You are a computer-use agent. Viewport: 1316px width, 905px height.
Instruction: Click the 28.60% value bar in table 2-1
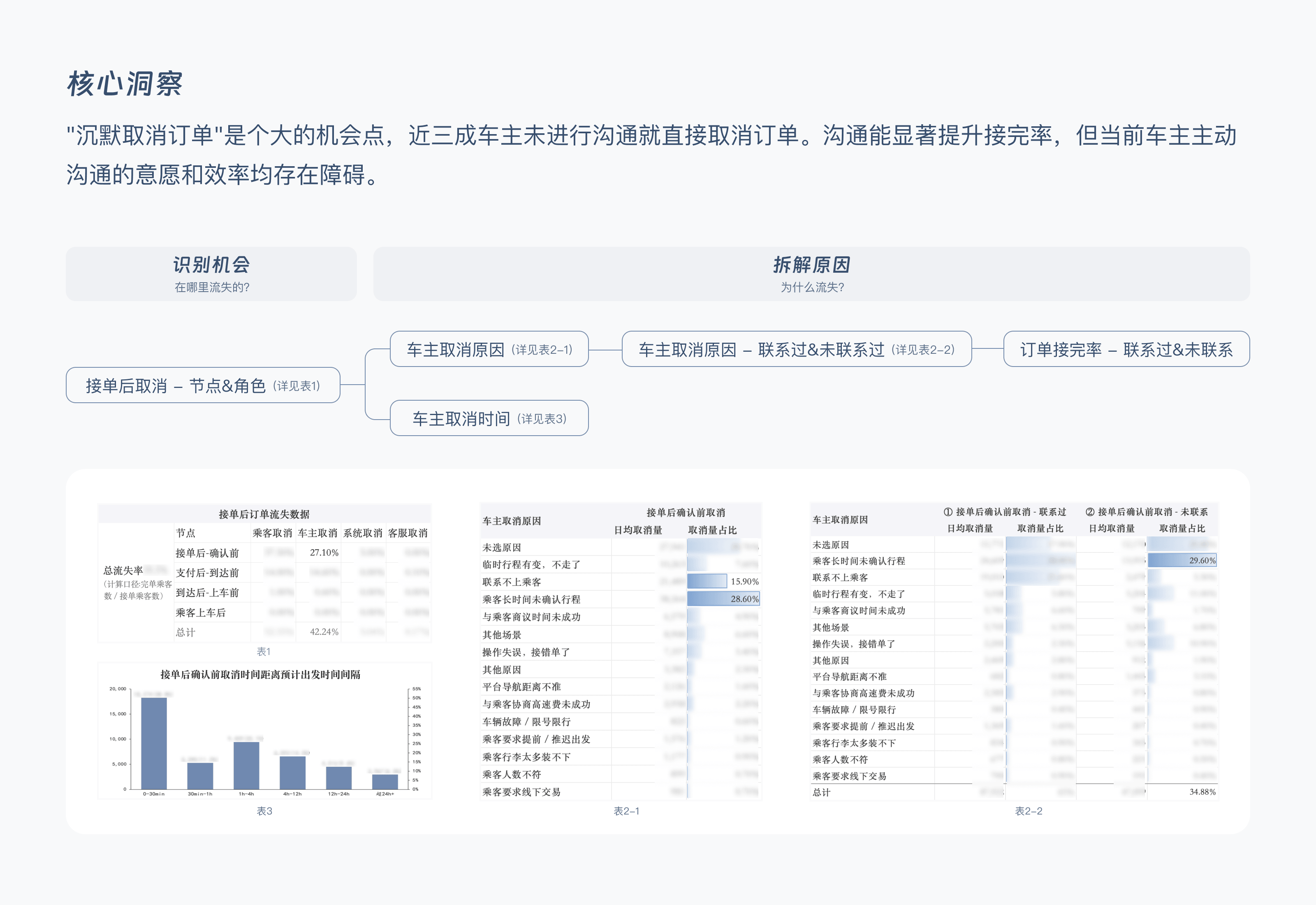(x=723, y=599)
